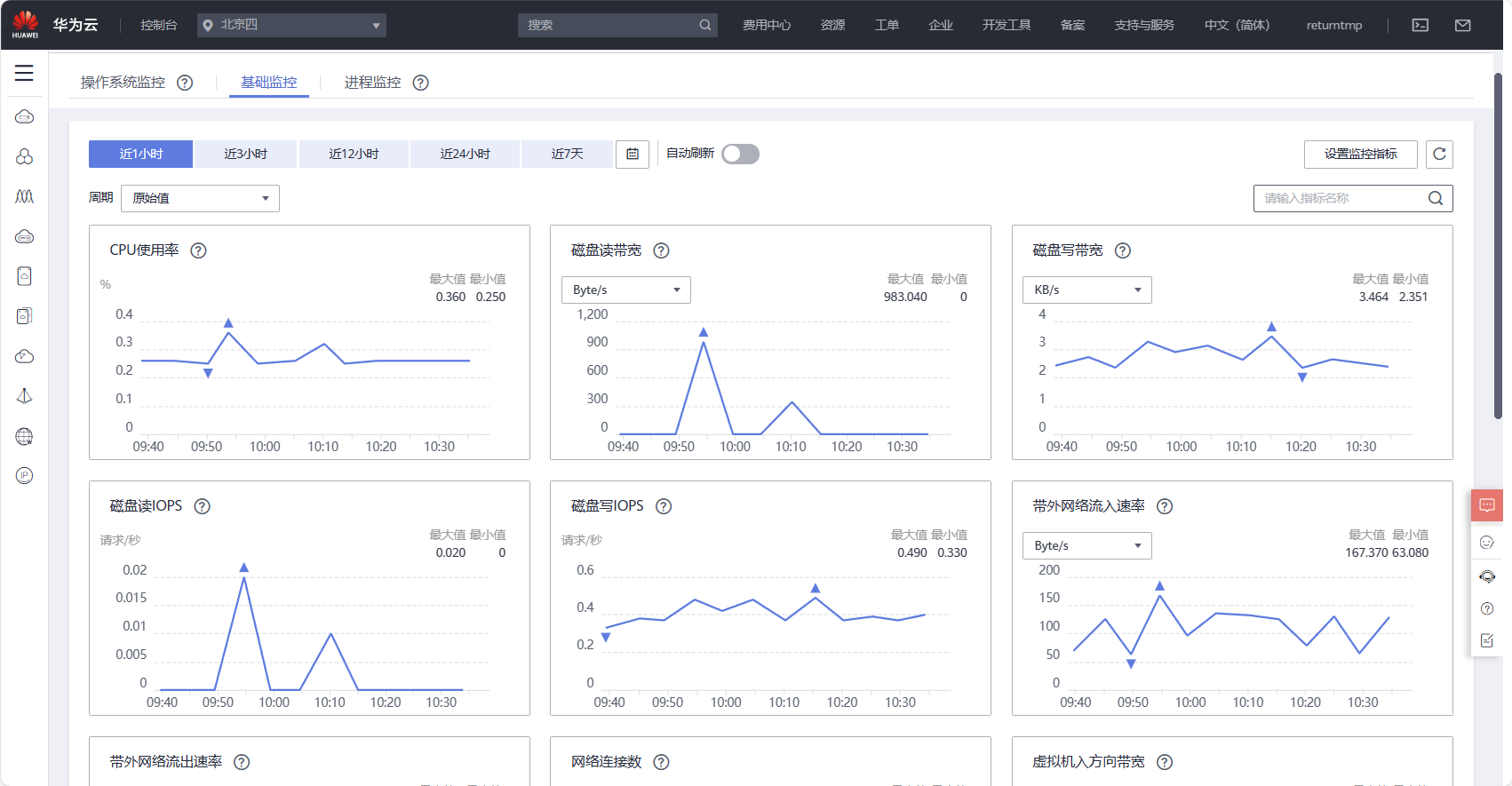Open the calendar date range picker
Screen dimensions: 1512x786
click(x=633, y=154)
